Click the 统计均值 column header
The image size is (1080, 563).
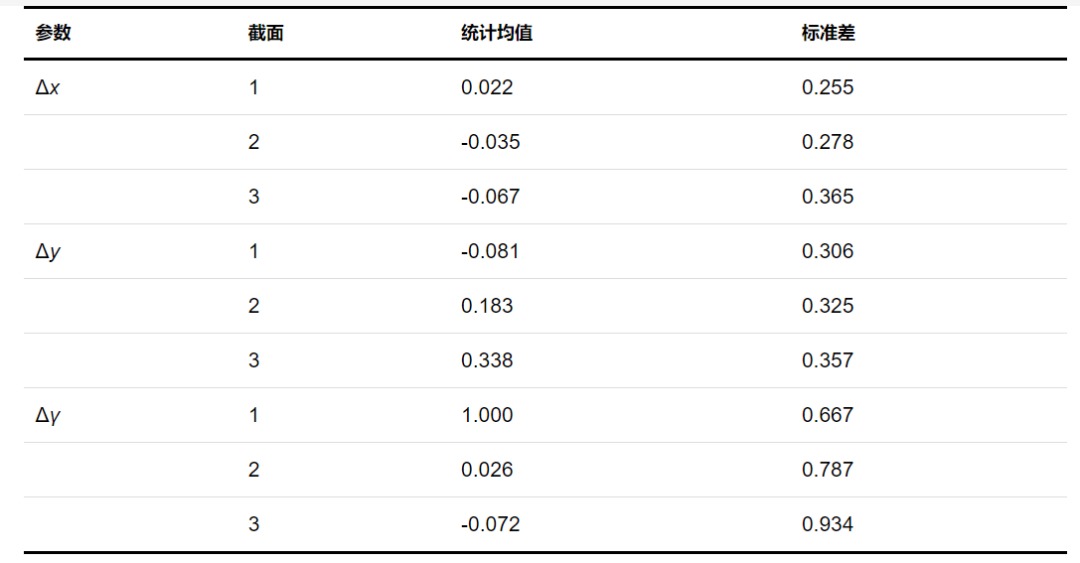click(496, 33)
